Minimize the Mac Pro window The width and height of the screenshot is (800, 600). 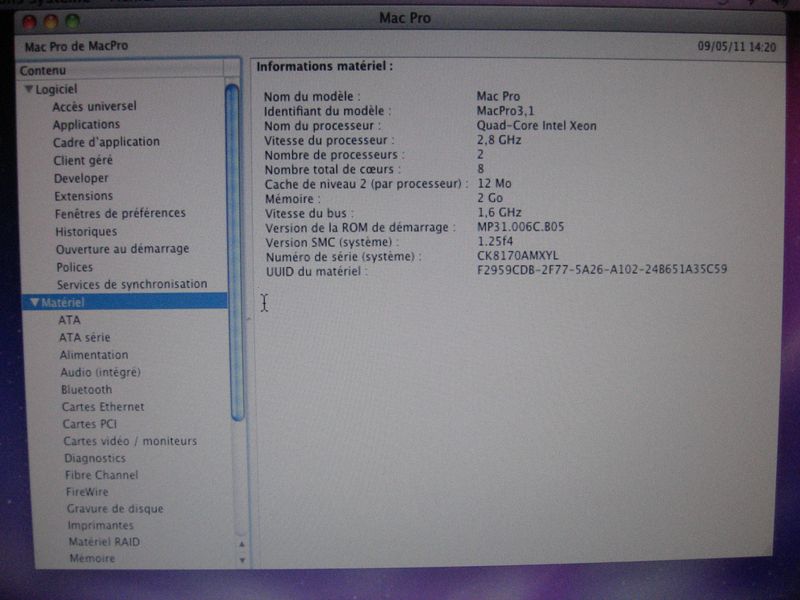[51, 21]
